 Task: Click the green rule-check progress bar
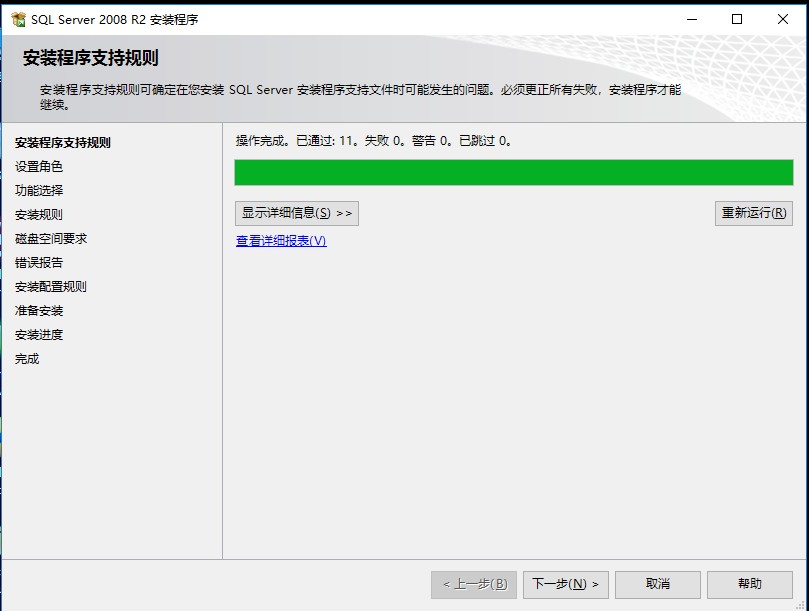coord(514,172)
